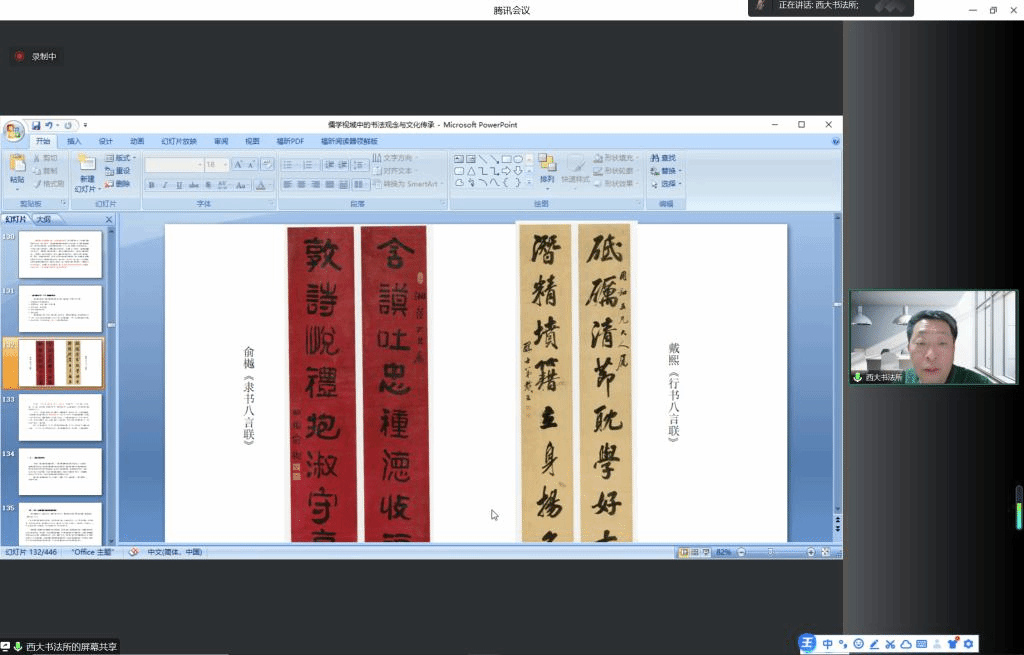This screenshot has width=1024, height=655.
Task: Click the 西大书法所的屏幕共享 label
Action: (72, 647)
